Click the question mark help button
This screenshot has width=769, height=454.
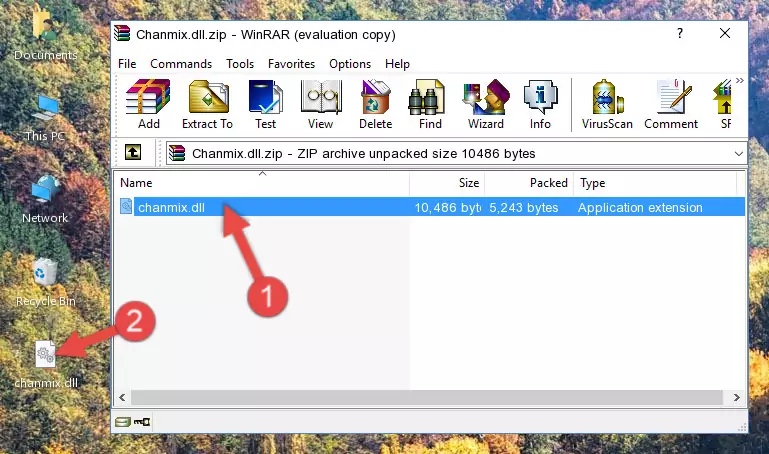pyautogui.click(x=680, y=33)
